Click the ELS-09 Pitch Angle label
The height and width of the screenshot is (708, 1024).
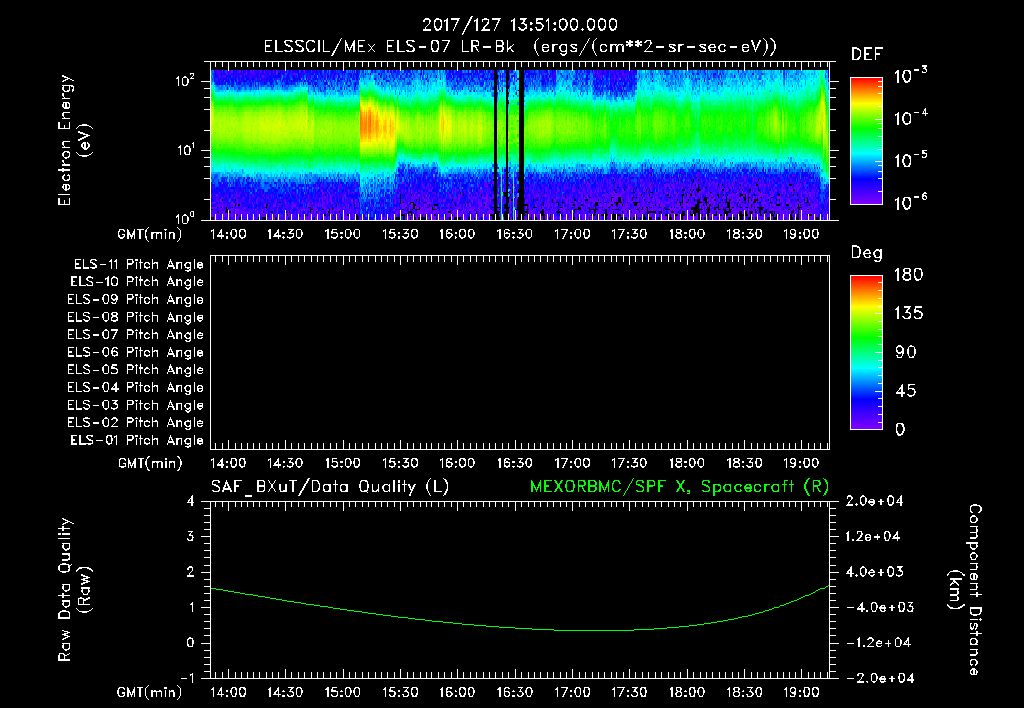pyautogui.click(x=136, y=300)
